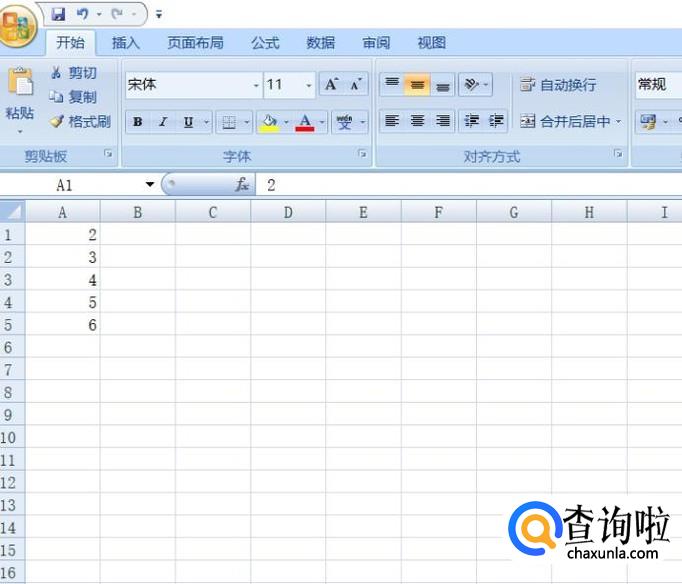This screenshot has width=682, height=584.
Task: Switch to the 公式 (Formulas) tab
Action: point(265,43)
